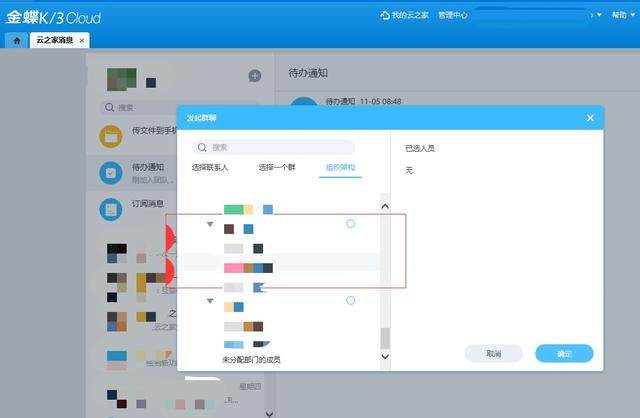Open the 帮助 dropdown menu

[623, 15]
